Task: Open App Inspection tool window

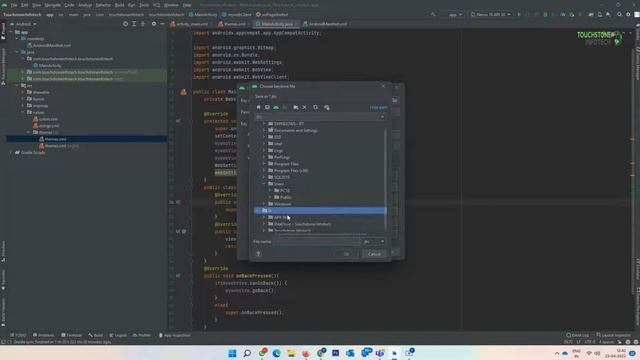Action: click(174, 335)
